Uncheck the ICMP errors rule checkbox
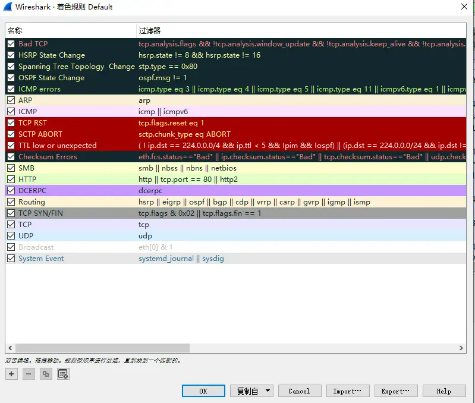Viewport: 475px width, 403px height. 11,89
